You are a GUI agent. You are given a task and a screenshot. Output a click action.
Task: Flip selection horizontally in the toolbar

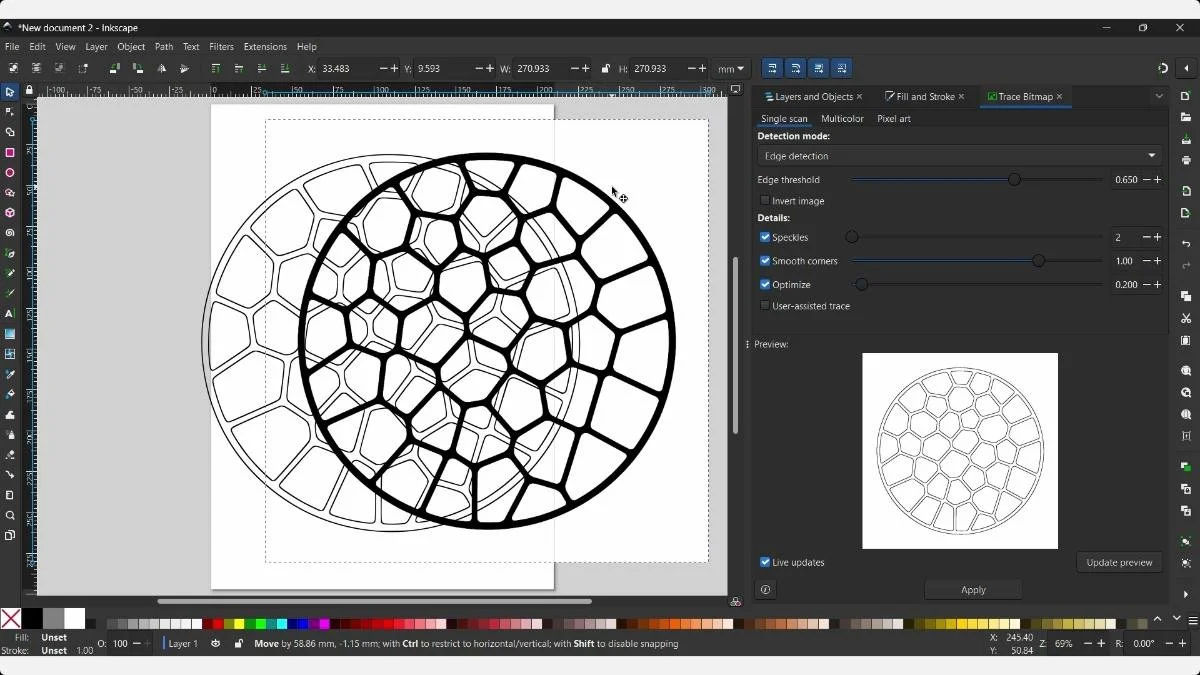click(x=161, y=69)
